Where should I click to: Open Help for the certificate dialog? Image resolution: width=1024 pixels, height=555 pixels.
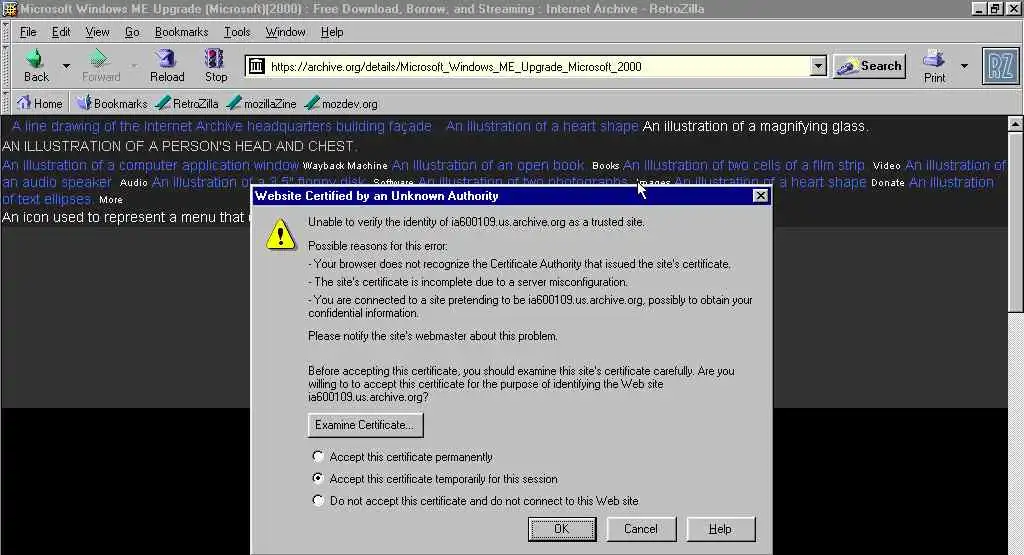coord(720,529)
